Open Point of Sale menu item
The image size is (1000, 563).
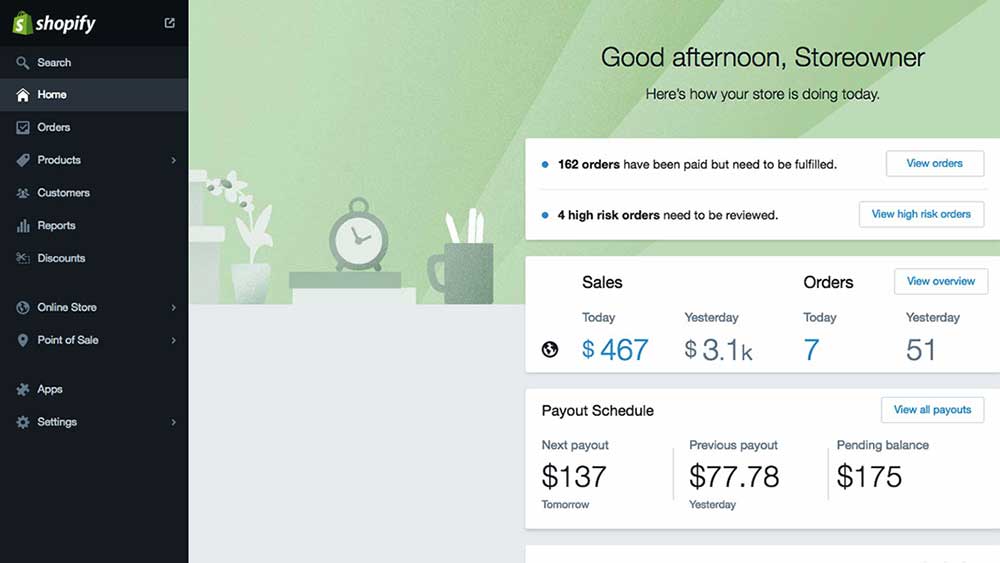(94, 340)
